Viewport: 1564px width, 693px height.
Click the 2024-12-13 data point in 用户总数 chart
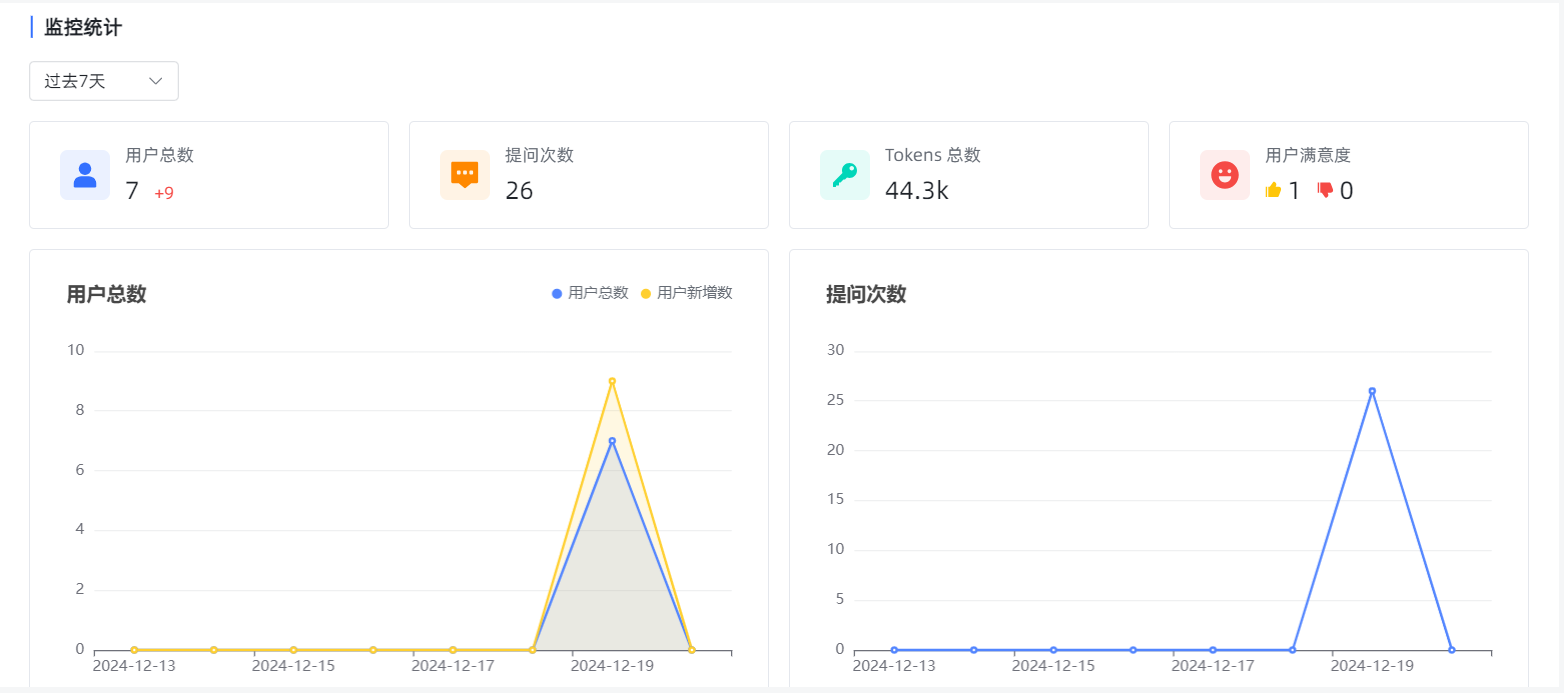tap(134, 650)
